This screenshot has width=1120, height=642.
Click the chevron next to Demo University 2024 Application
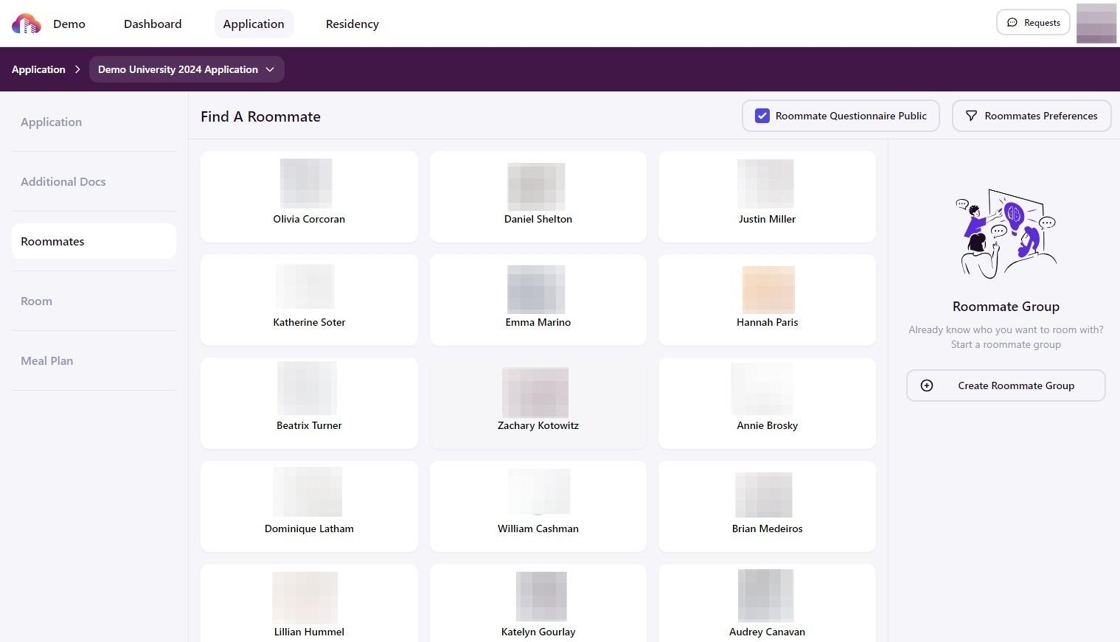pos(270,70)
